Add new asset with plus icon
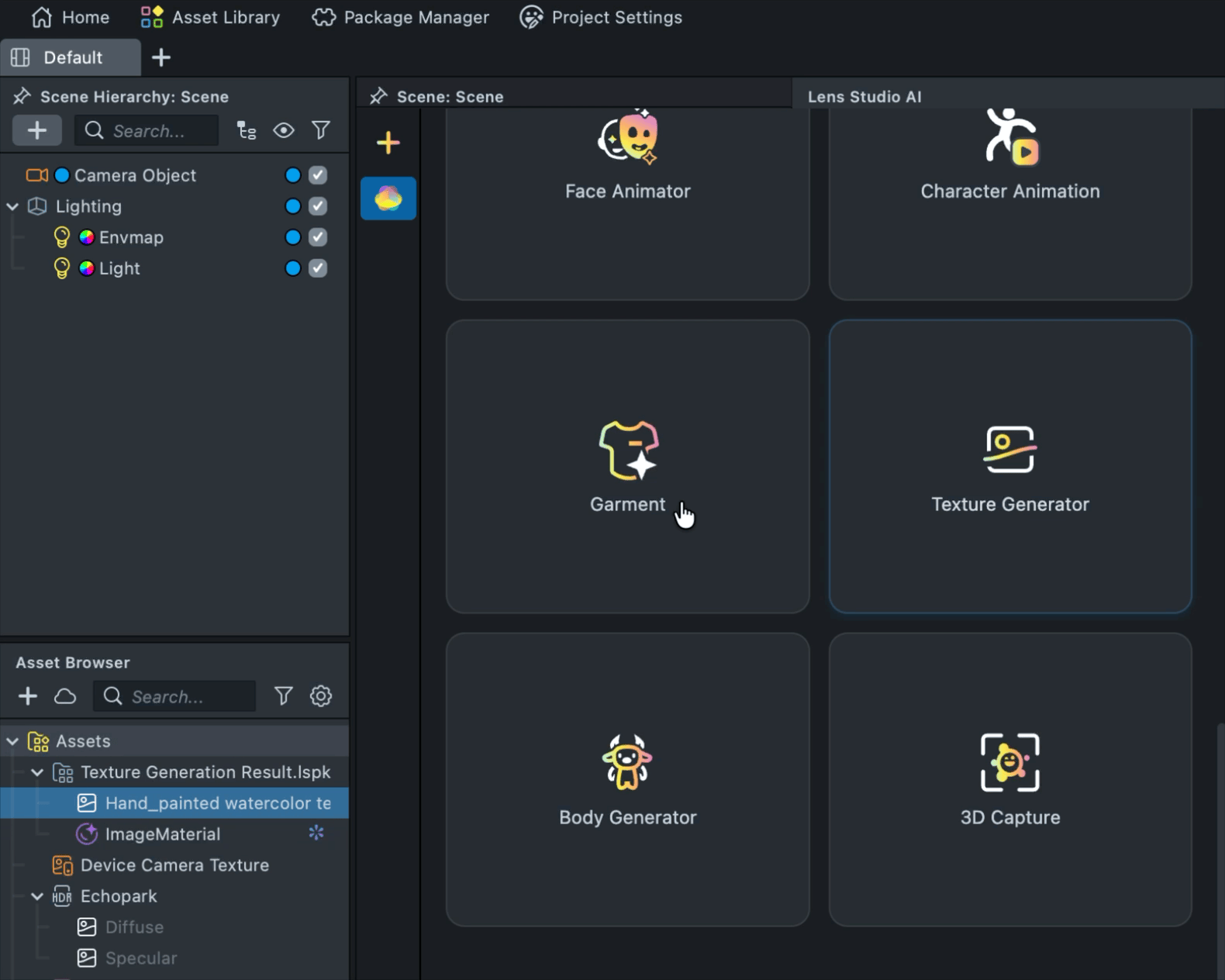The height and width of the screenshot is (980, 1225). 28,696
